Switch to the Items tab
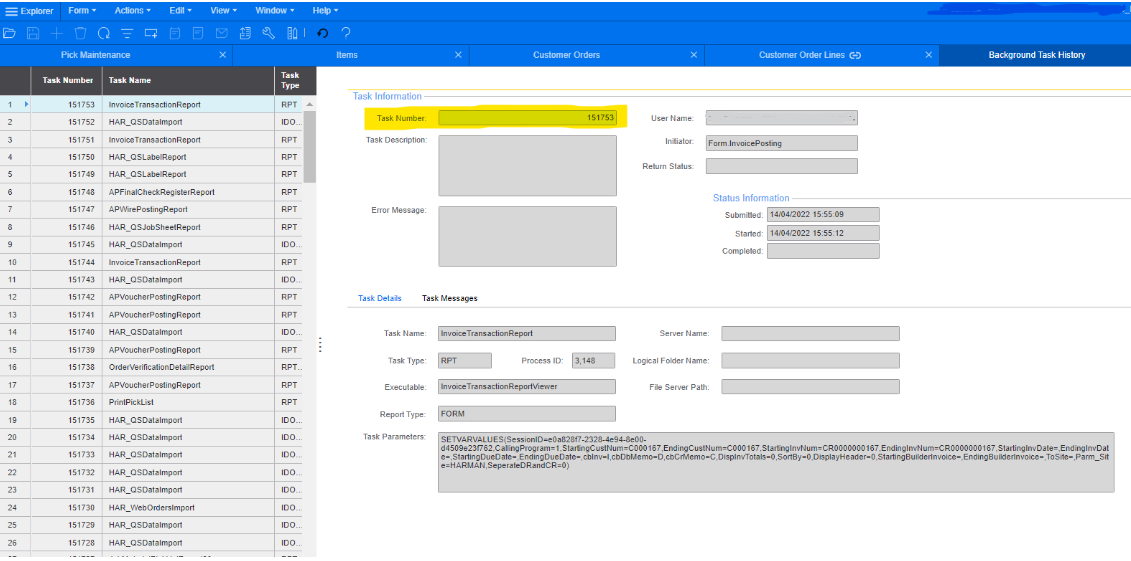 point(347,55)
